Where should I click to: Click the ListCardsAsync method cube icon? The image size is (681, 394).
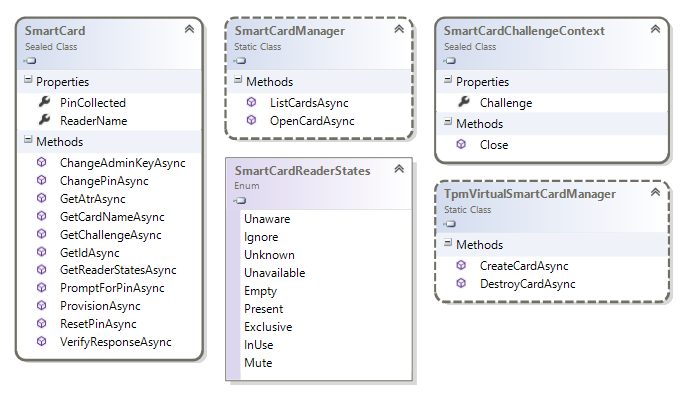(x=251, y=102)
